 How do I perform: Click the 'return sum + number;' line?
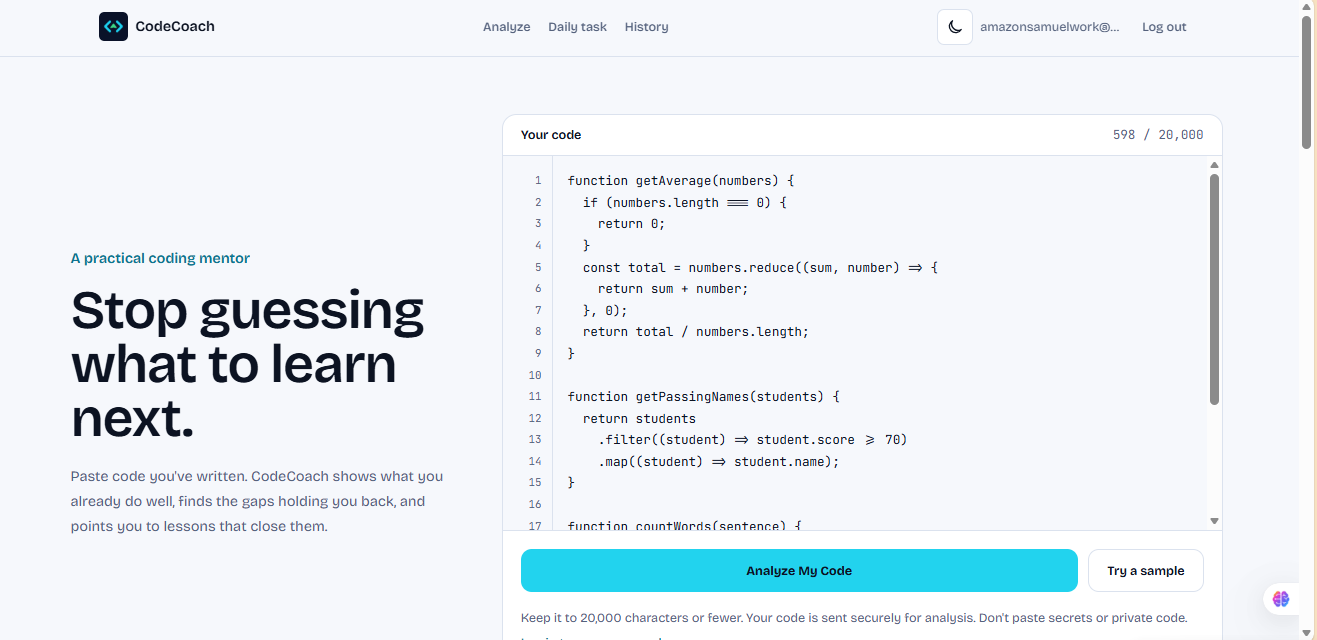point(672,289)
